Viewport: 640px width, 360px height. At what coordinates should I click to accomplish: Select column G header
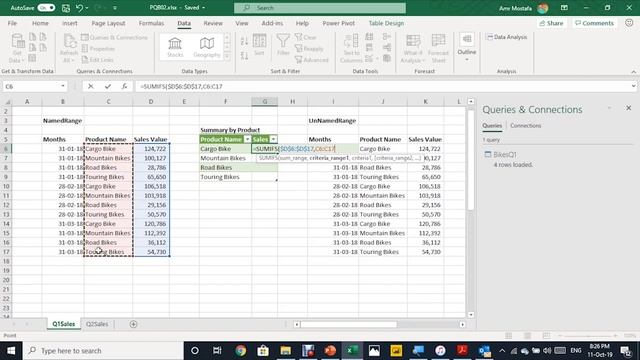(264, 101)
